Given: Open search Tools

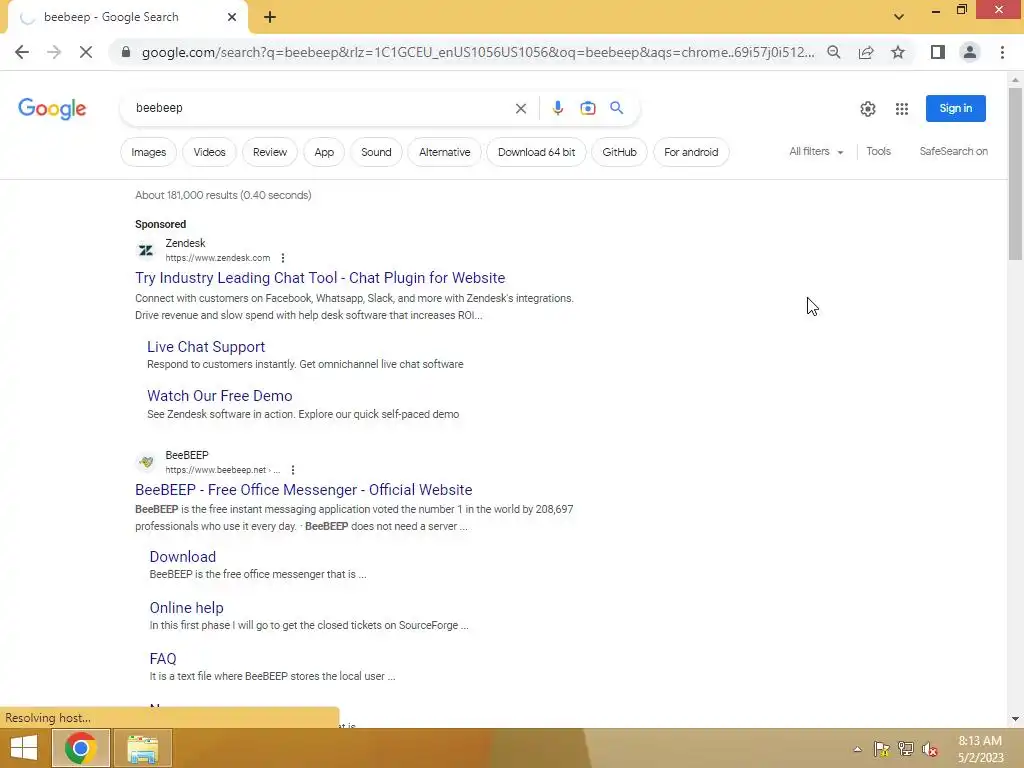Looking at the screenshot, I should (878, 152).
